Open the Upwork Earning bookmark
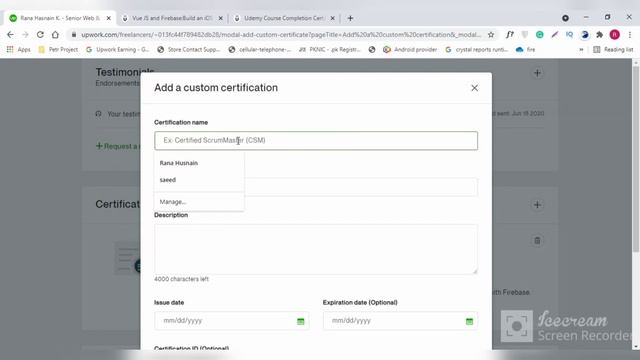The height and width of the screenshot is (360, 640). point(118,49)
